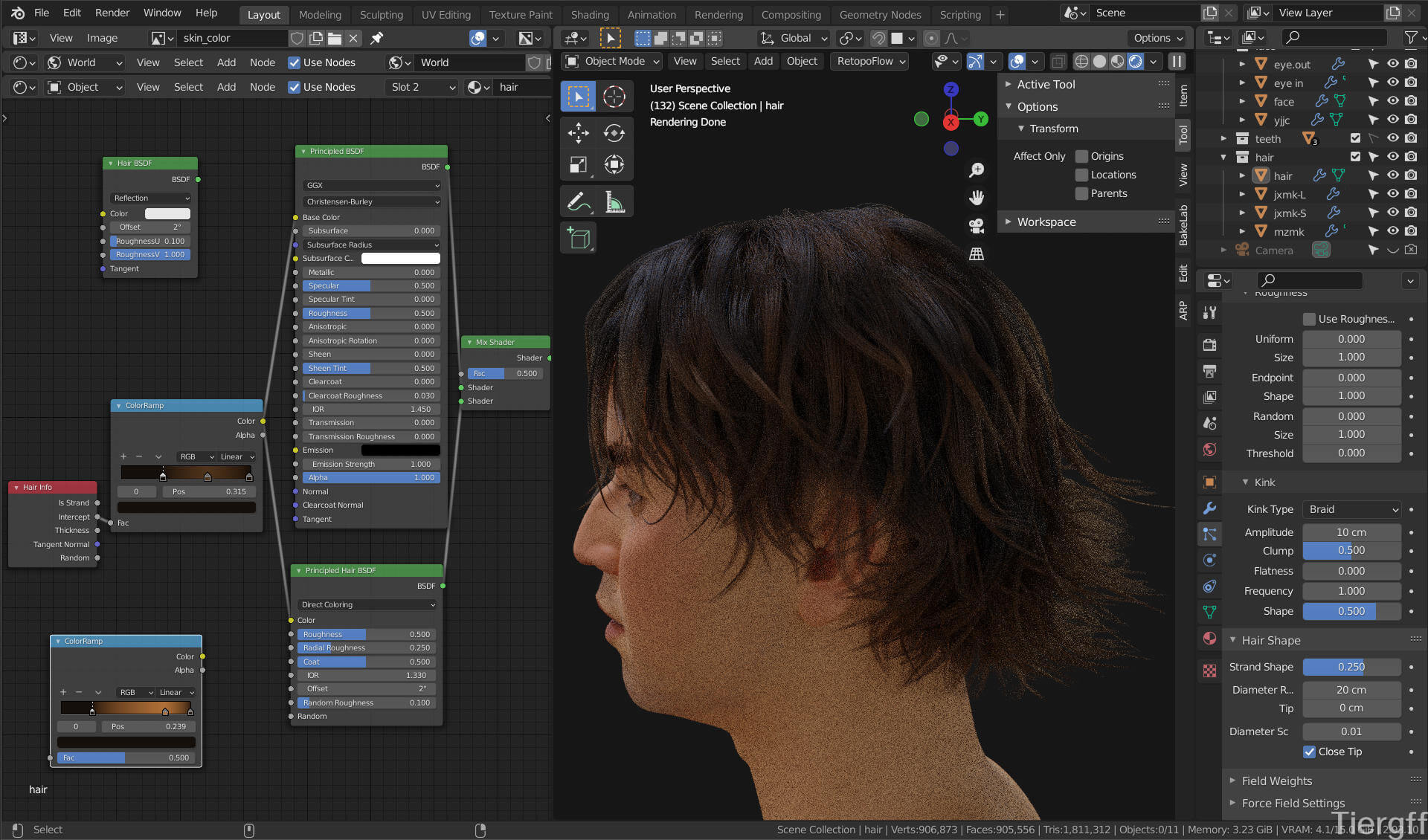The width and height of the screenshot is (1428, 840).
Task: Uncheck the Close Tip checkbox
Action: click(x=1310, y=752)
